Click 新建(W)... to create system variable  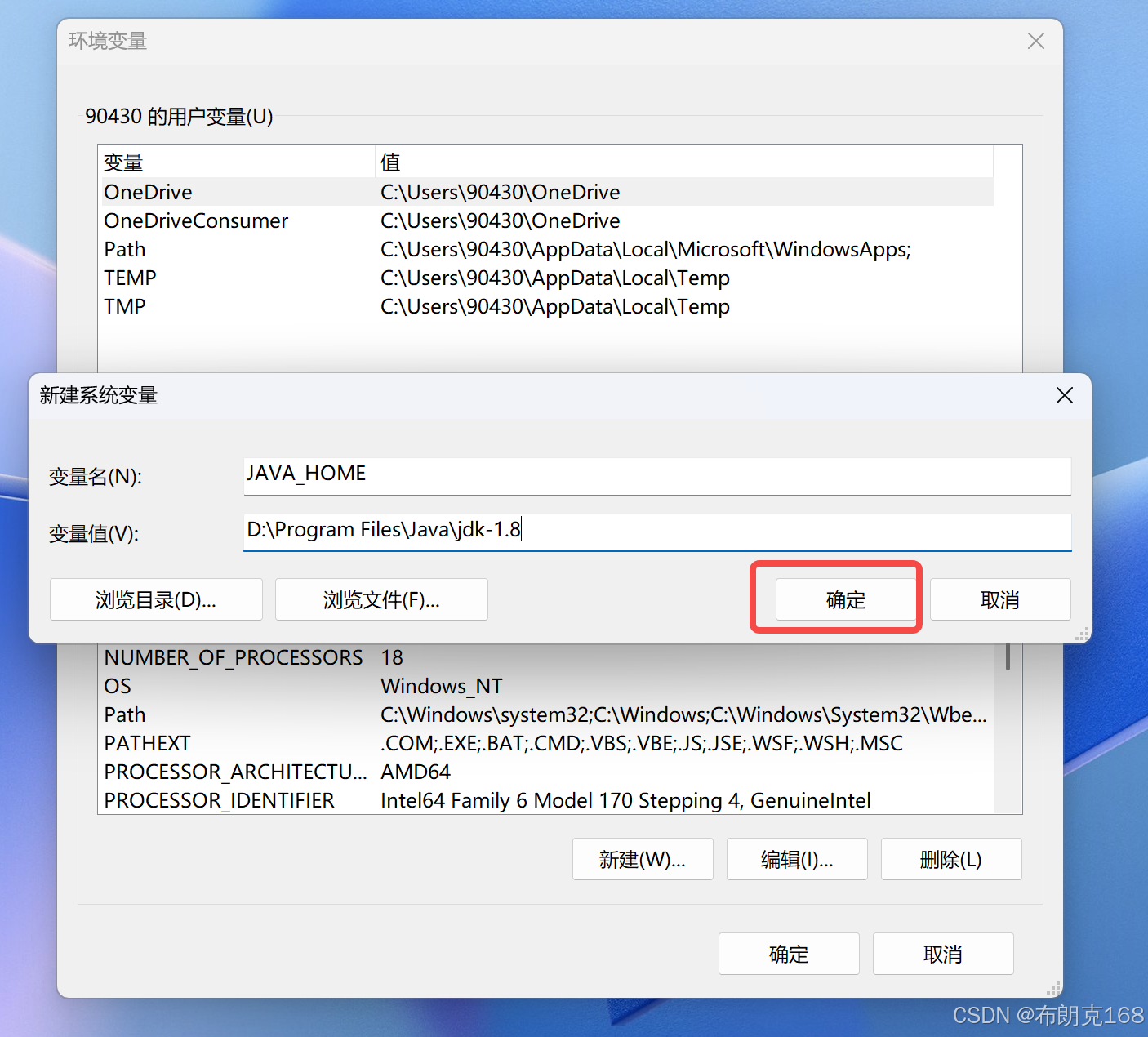[643, 859]
